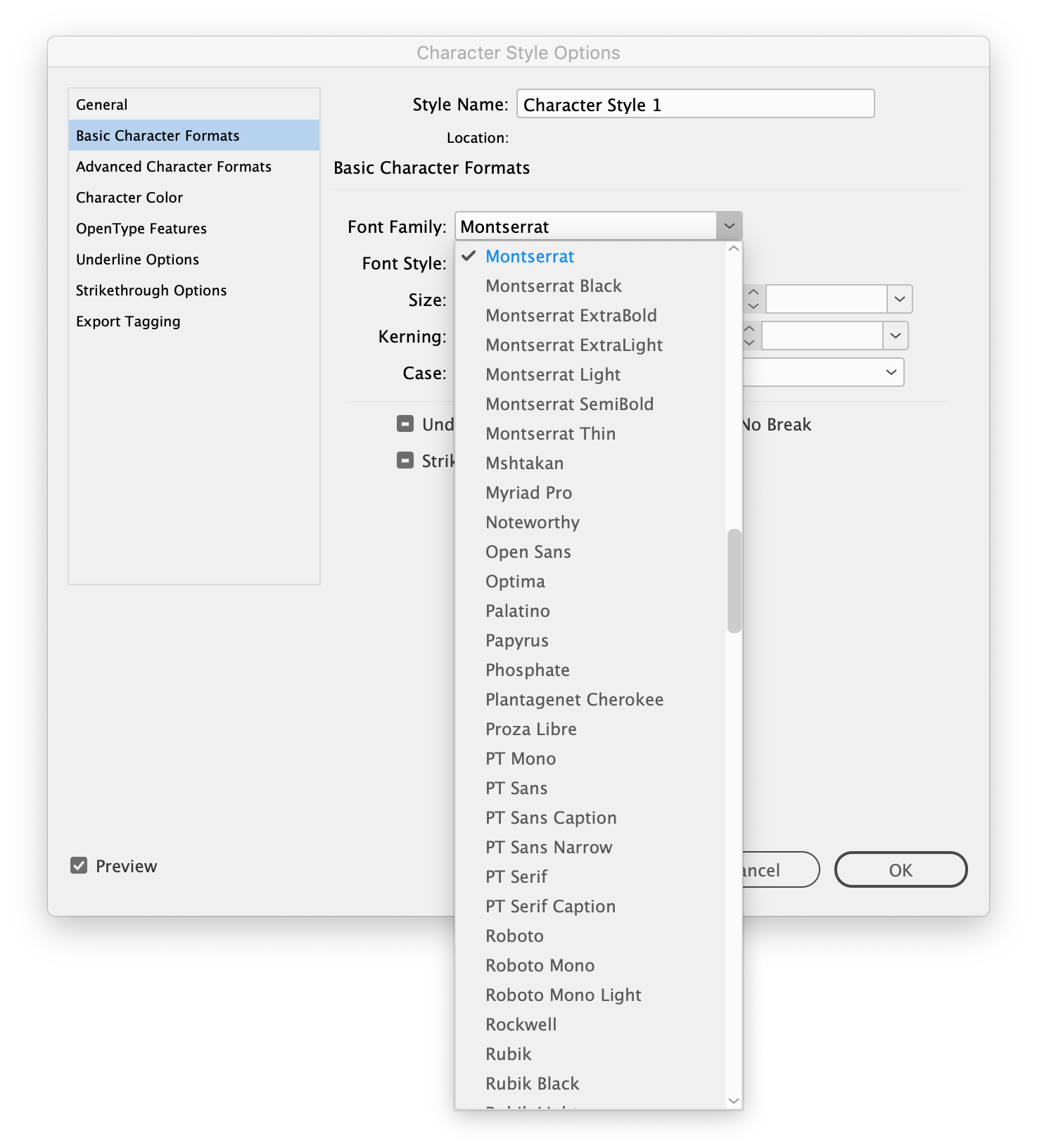Screen dimensions: 1037x1148
Task: Click the font list scrollbar thumb
Action: (x=734, y=581)
